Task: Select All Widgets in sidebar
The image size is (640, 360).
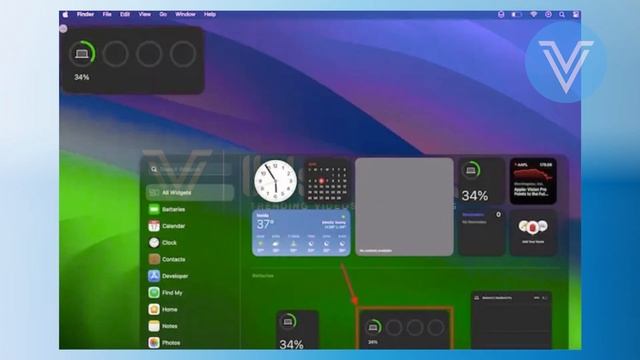Action: 190,193
